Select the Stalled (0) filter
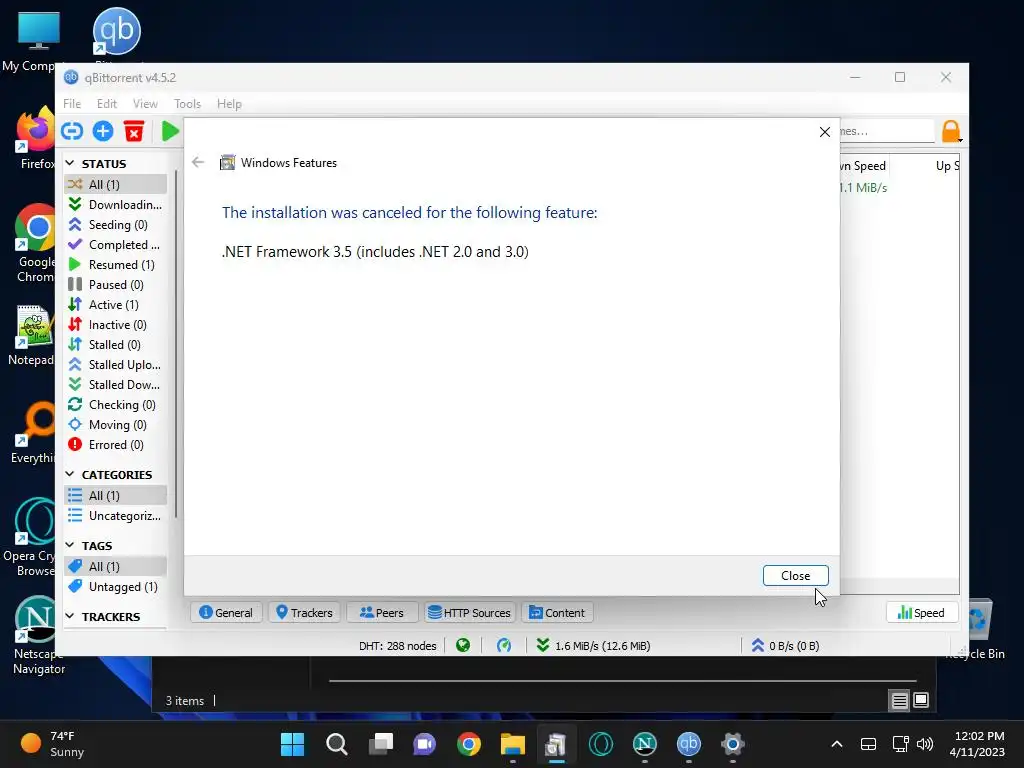Screen dimensions: 1024x768 [x=116, y=345]
